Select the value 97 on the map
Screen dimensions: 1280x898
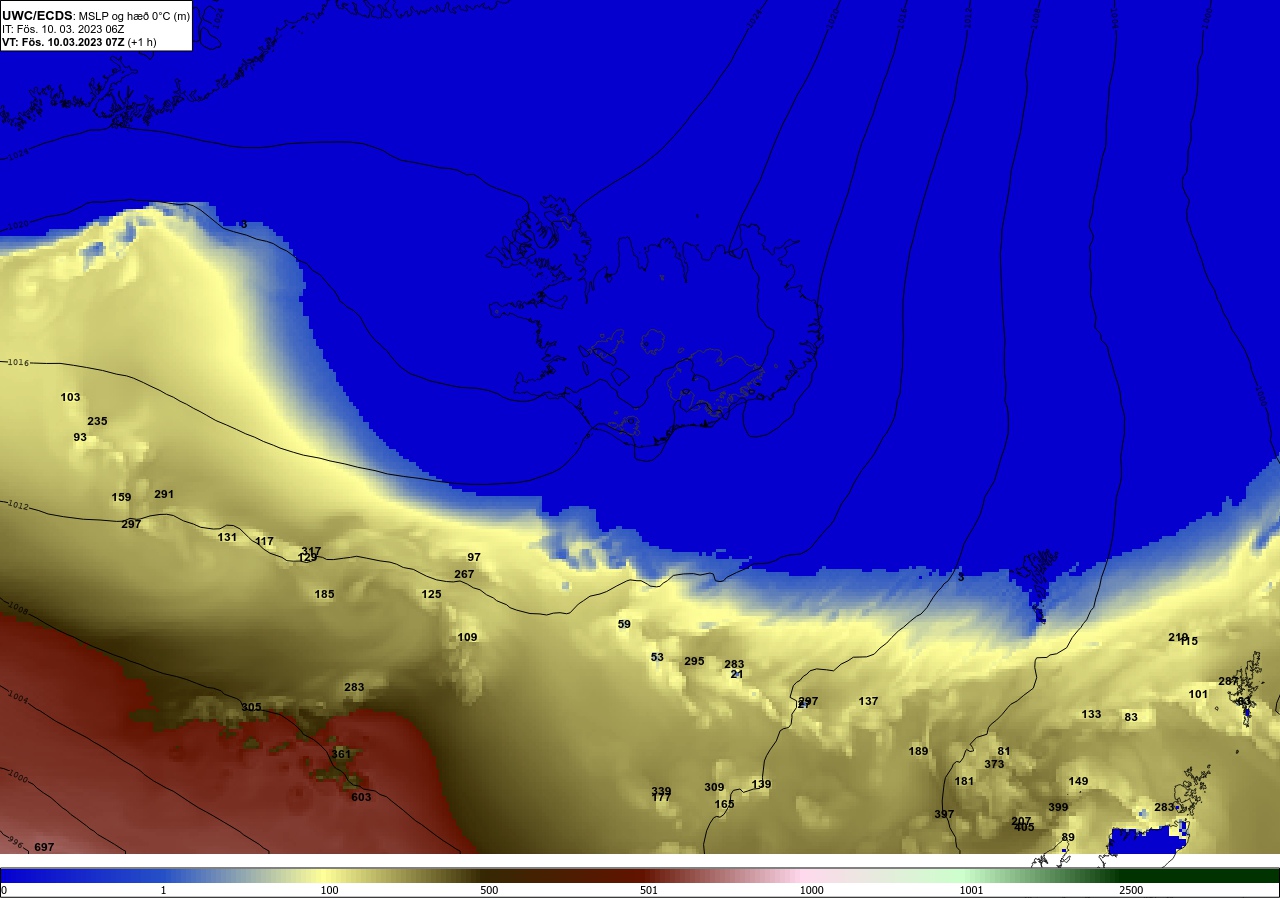474,557
